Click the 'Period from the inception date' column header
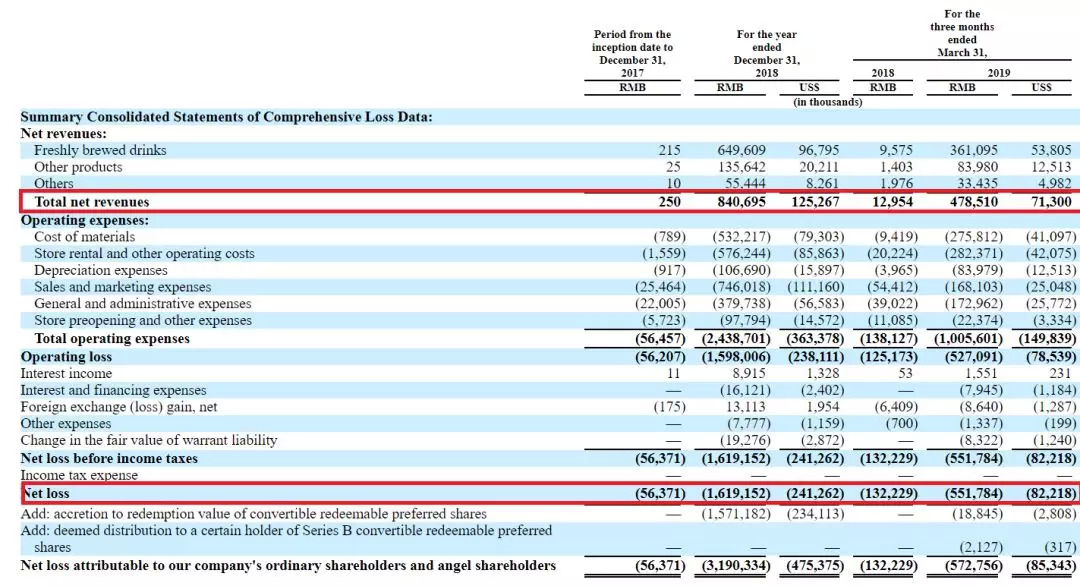This screenshot has height=586, width=1080. (x=632, y=54)
